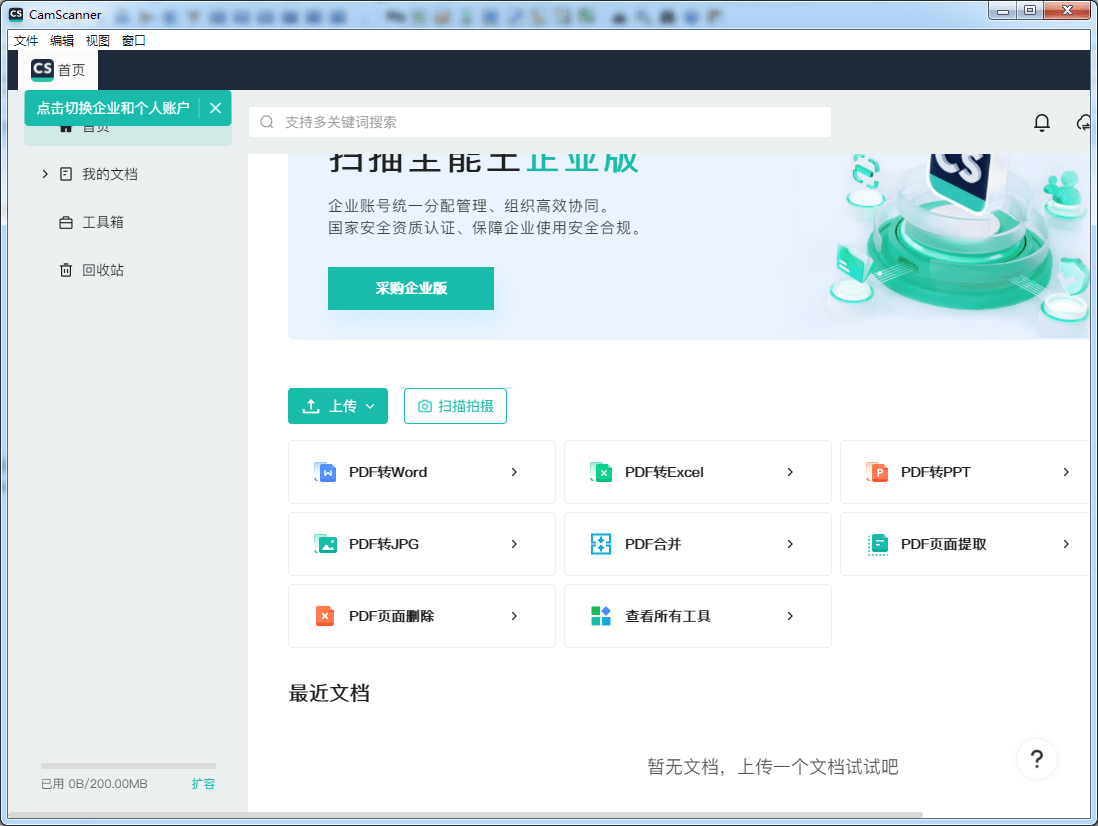Select the PDF转Excel tool icon
Viewport: 1098px width, 826px height.
pos(601,471)
